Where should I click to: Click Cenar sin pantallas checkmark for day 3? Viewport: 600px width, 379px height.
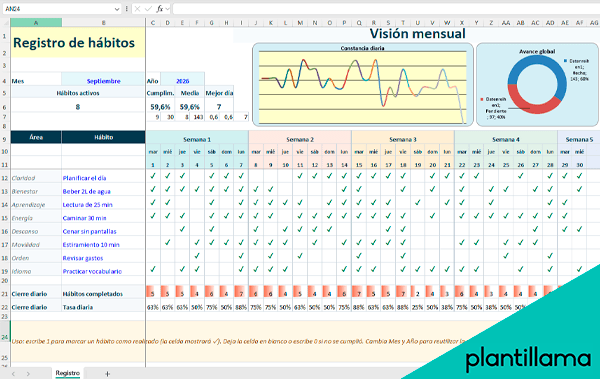click(x=183, y=229)
